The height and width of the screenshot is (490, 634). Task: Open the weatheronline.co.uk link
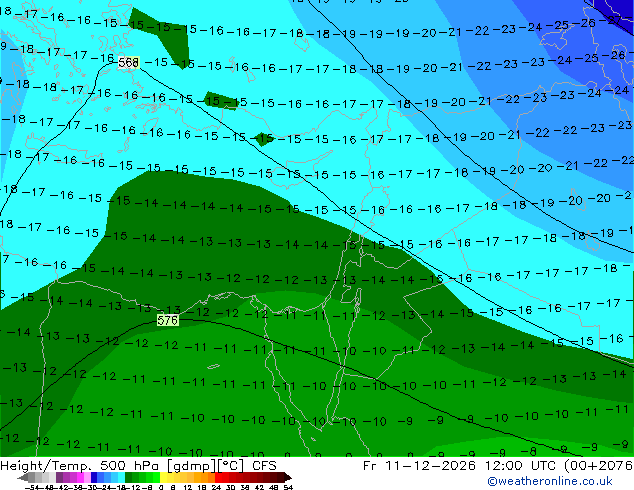[550, 481]
